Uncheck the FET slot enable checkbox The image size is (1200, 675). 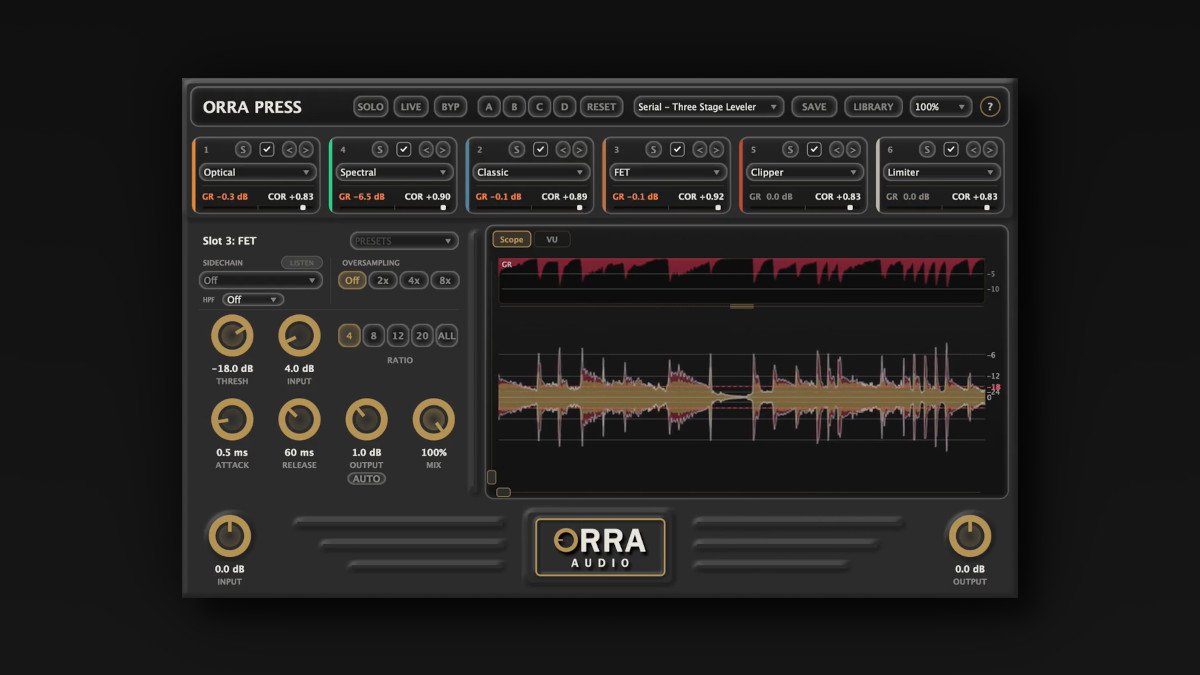coord(677,150)
